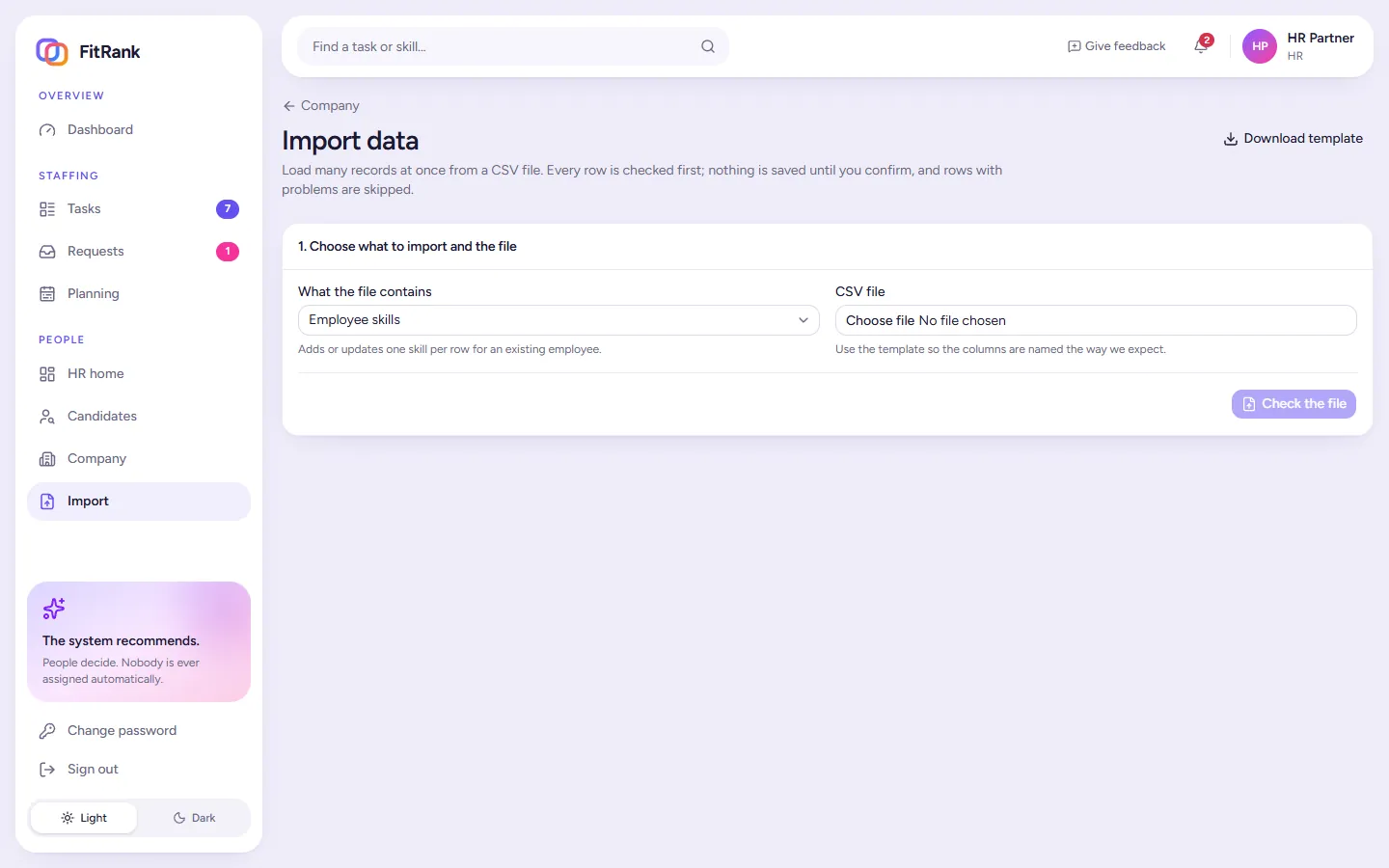The image size is (1389, 868).
Task: Click the Candidates person-search icon
Action: [x=47, y=417]
